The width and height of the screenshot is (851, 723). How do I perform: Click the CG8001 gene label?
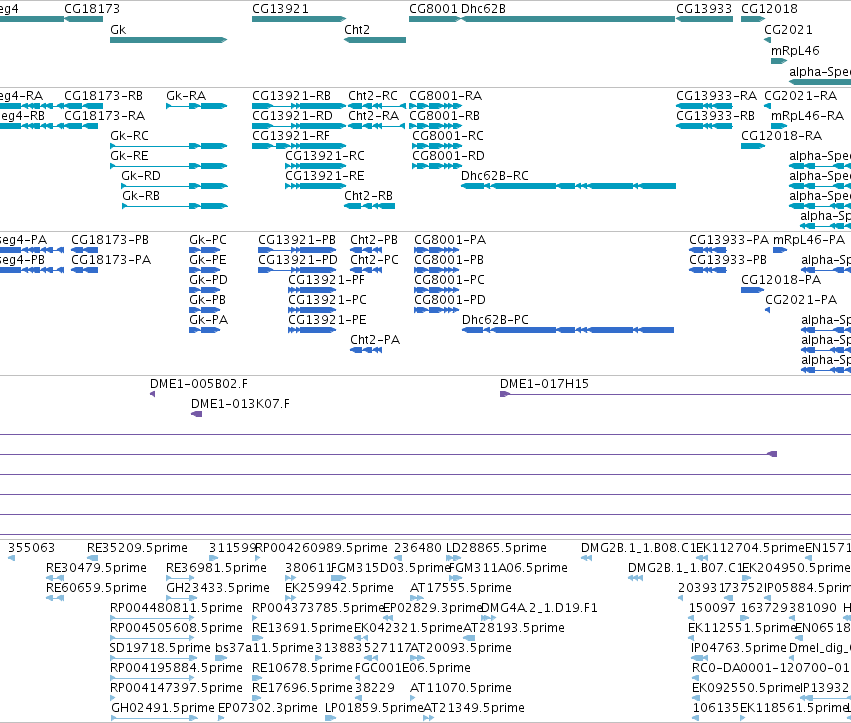(x=433, y=9)
